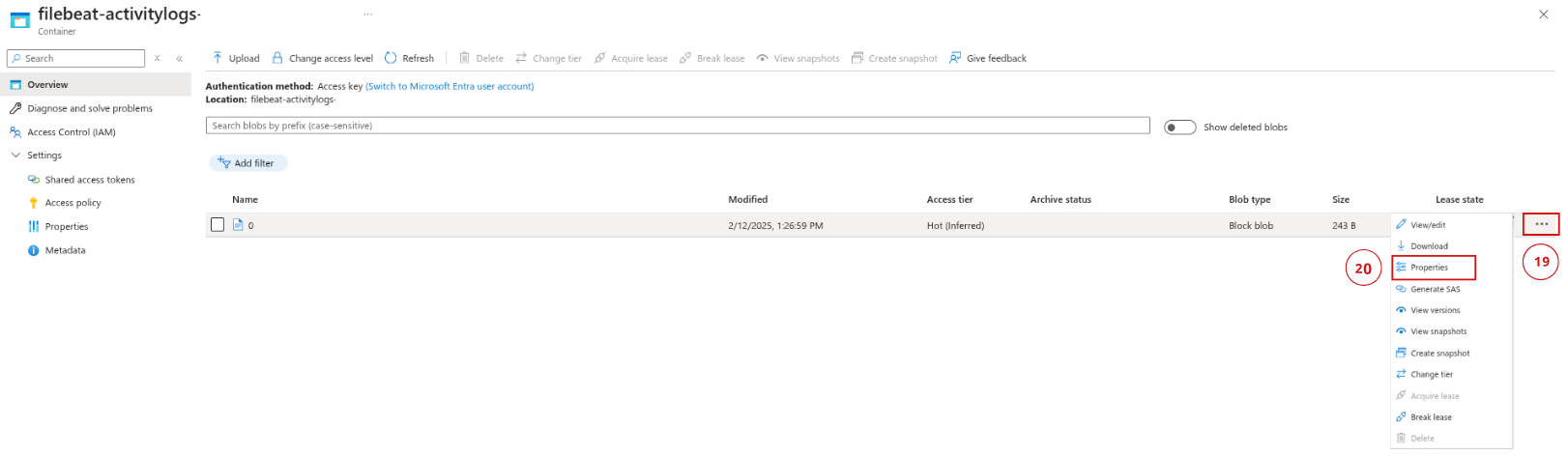Click the blob file icon in row 0
This screenshot has width=1568, height=456.
238,225
